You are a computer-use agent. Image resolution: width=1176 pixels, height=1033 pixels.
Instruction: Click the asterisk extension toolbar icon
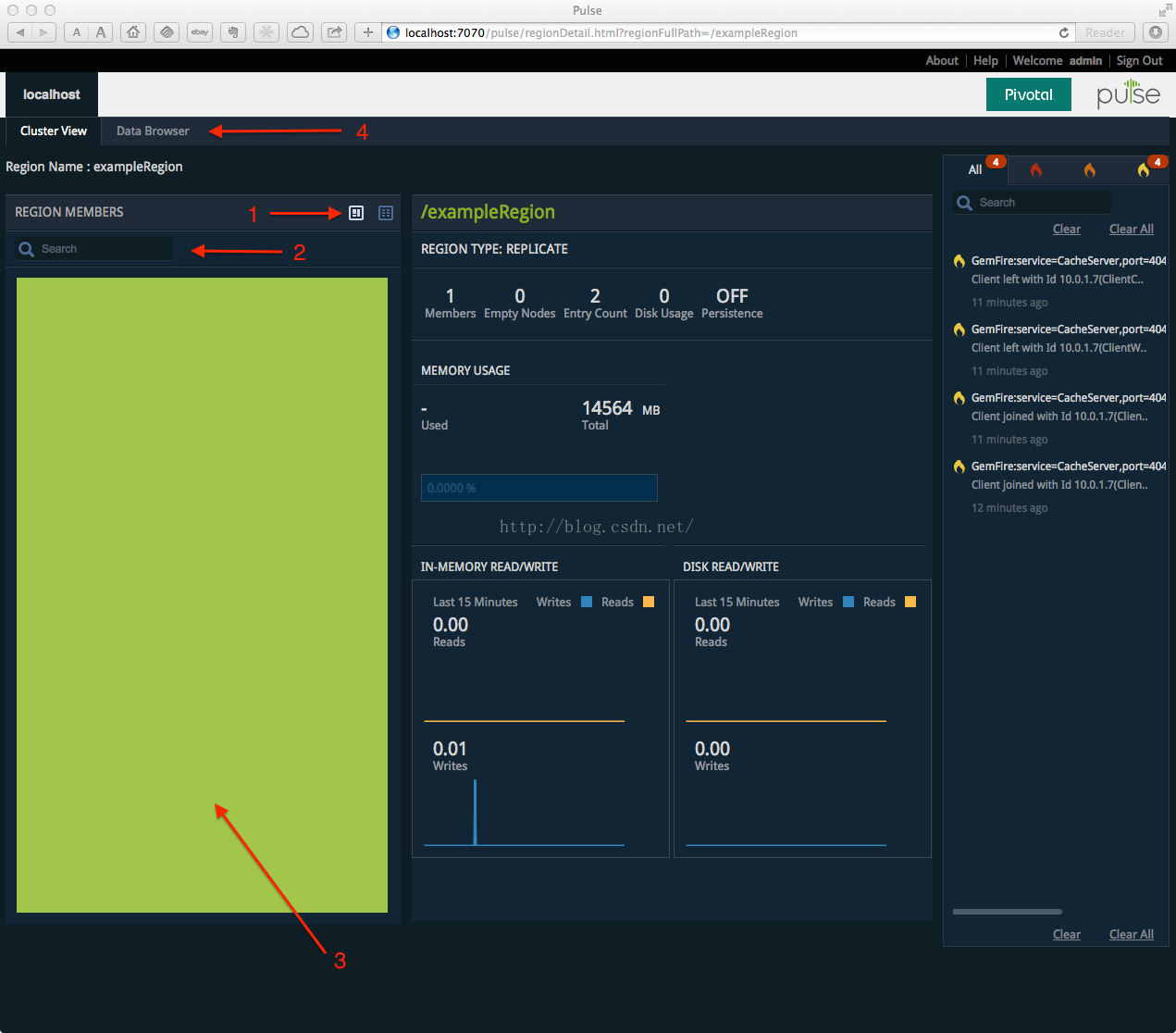[x=266, y=32]
